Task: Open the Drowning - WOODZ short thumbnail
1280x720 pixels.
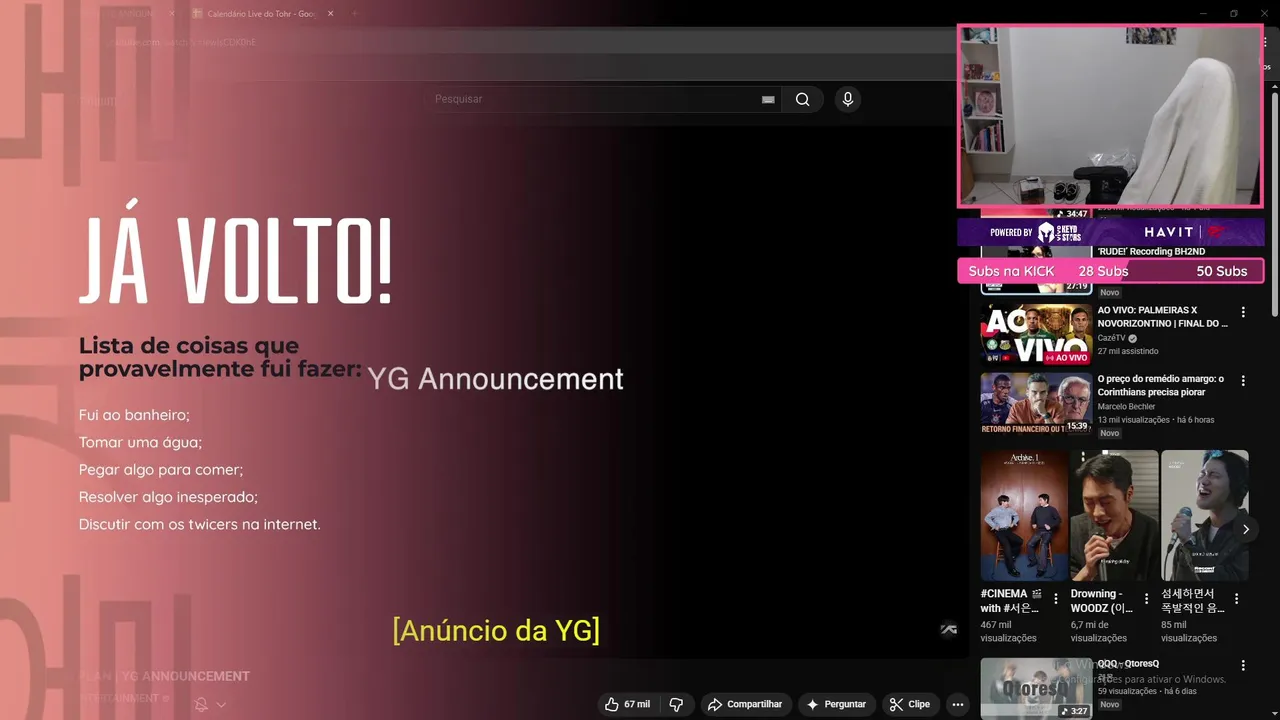Action: (x=1114, y=515)
